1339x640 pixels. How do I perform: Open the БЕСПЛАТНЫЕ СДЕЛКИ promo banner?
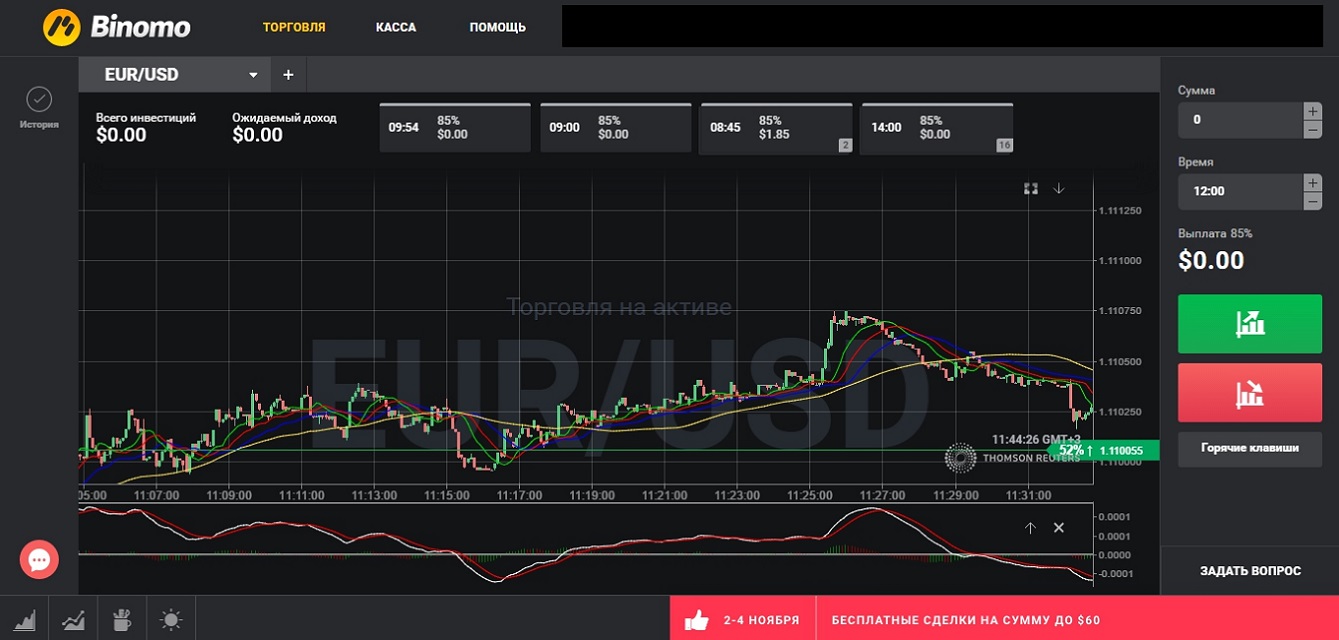point(965,620)
